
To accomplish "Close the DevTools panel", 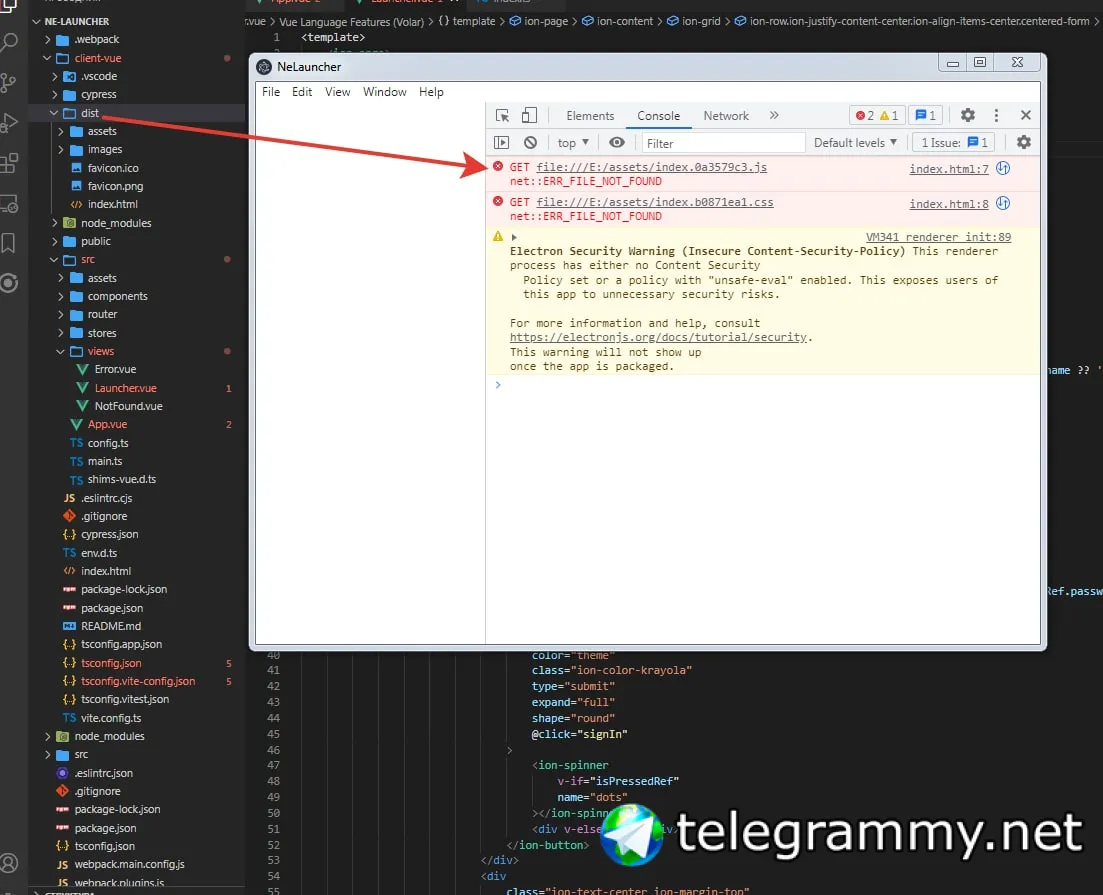I will [1026, 115].
